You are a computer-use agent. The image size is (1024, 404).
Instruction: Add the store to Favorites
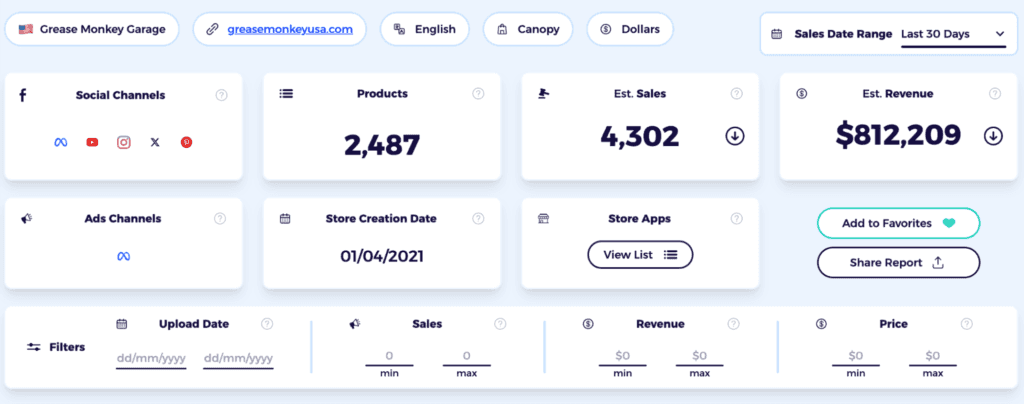point(898,223)
